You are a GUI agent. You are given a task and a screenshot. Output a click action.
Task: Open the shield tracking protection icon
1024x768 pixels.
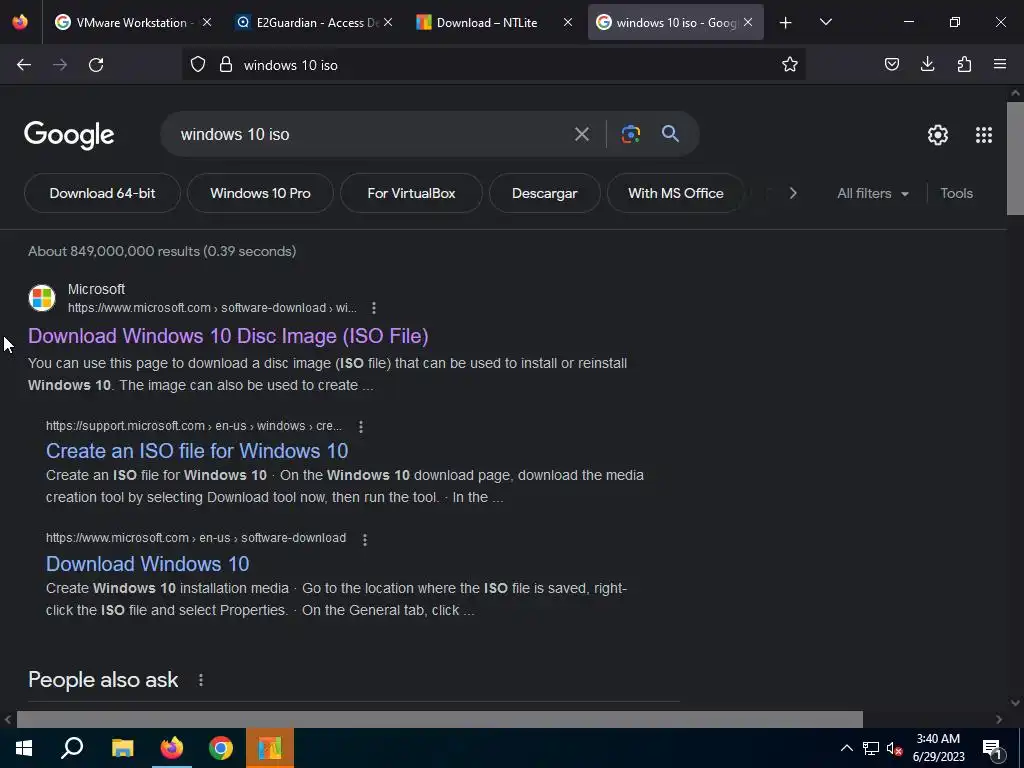[198, 64]
